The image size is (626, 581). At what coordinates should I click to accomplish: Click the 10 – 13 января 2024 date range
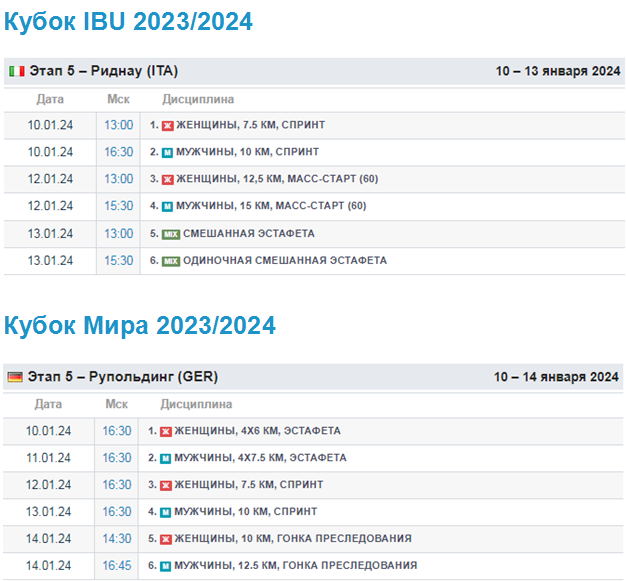click(558, 71)
